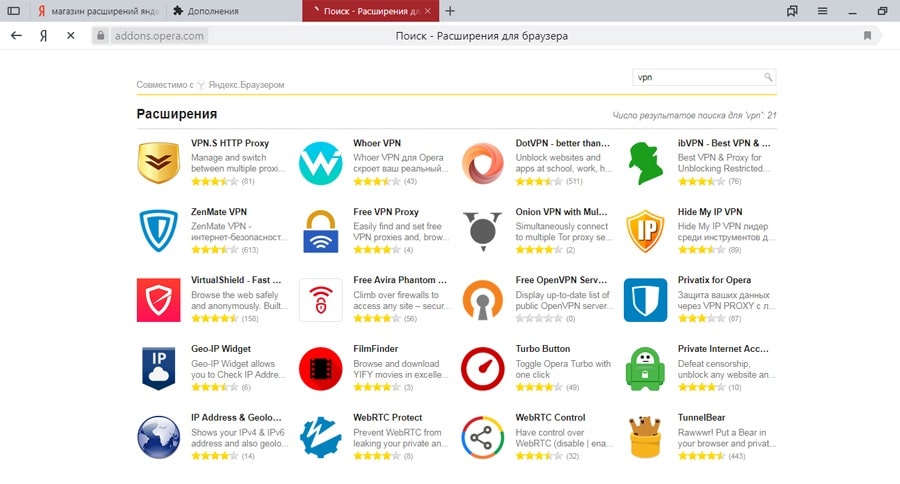
Task: Open the Avira Phantom wifi lock icon
Action: 320,300
